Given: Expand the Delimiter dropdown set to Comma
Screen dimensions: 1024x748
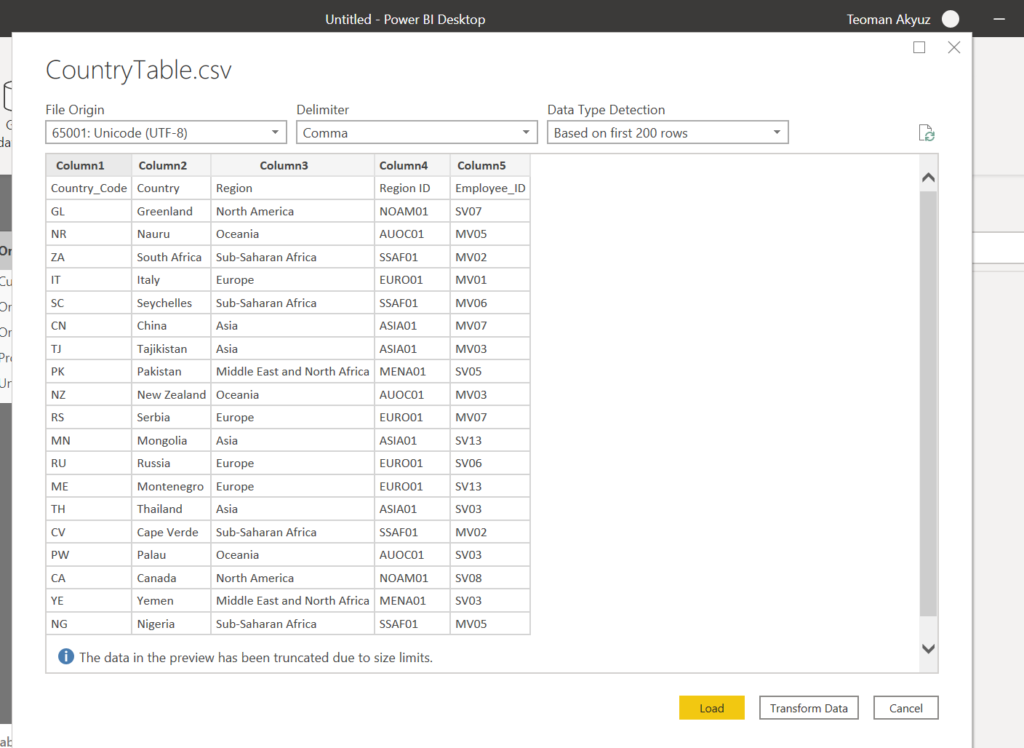Looking at the screenshot, I should 416,133.
